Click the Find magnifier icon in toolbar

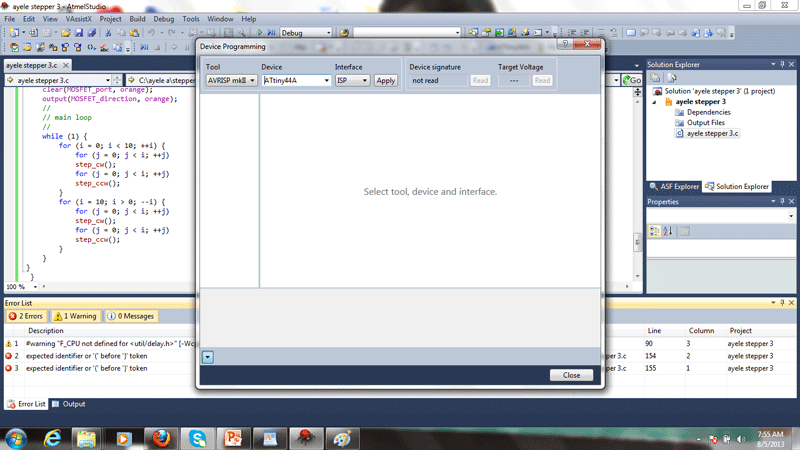click(241, 33)
